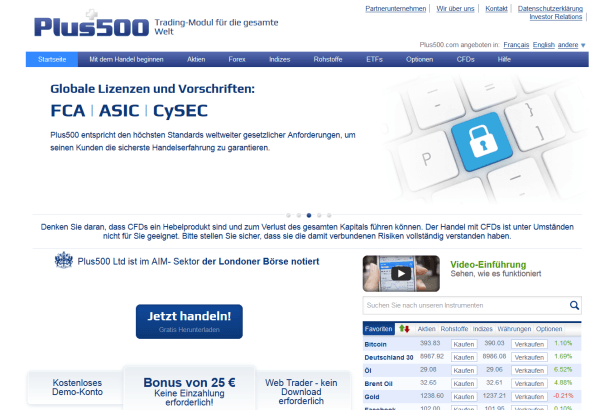The height and width of the screenshot is (410, 600).
Task: Open the Indizes menu item
Action: pyautogui.click(x=279, y=59)
